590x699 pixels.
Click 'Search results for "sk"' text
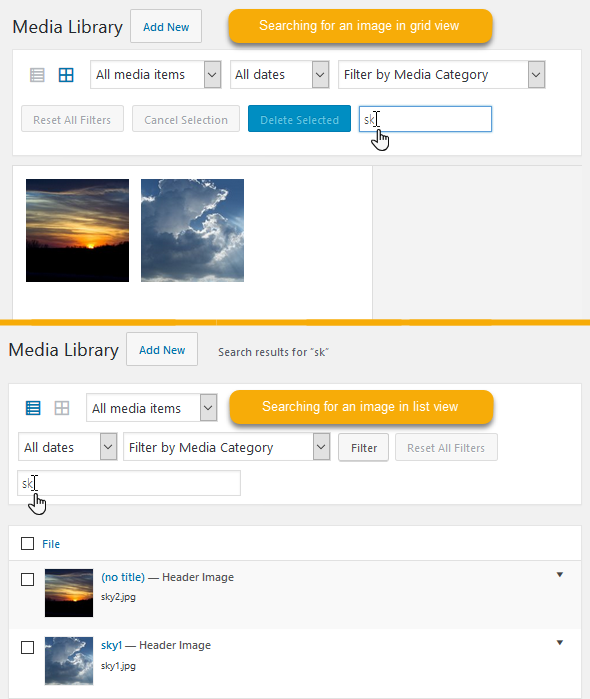(x=273, y=352)
